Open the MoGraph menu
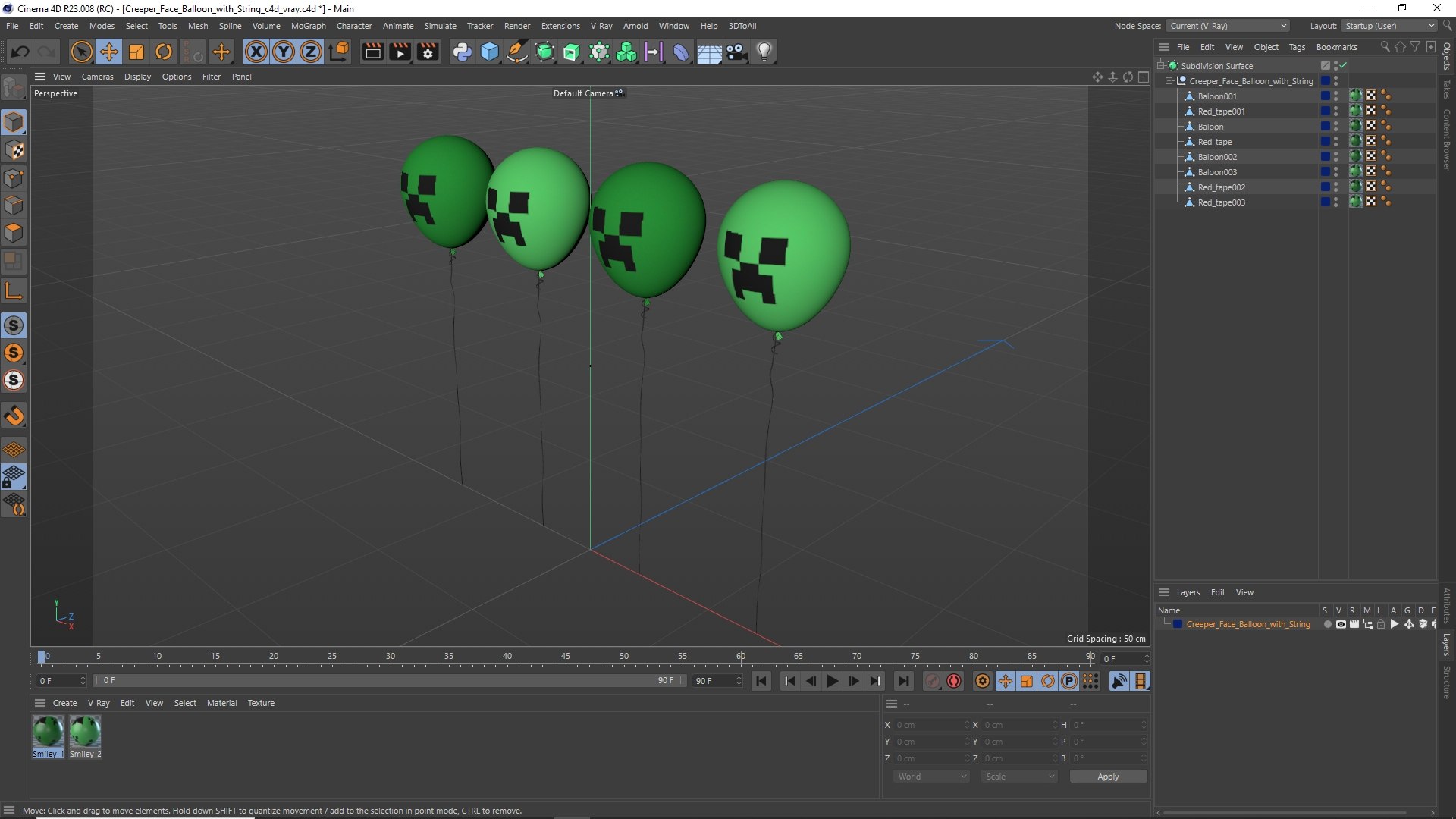 308,26
